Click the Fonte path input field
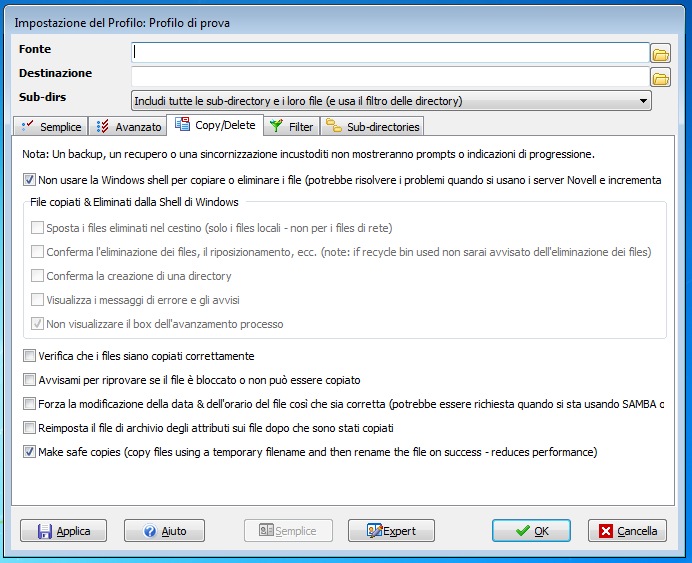Screen dimensions: 692x563 pyautogui.click(x=390, y=53)
